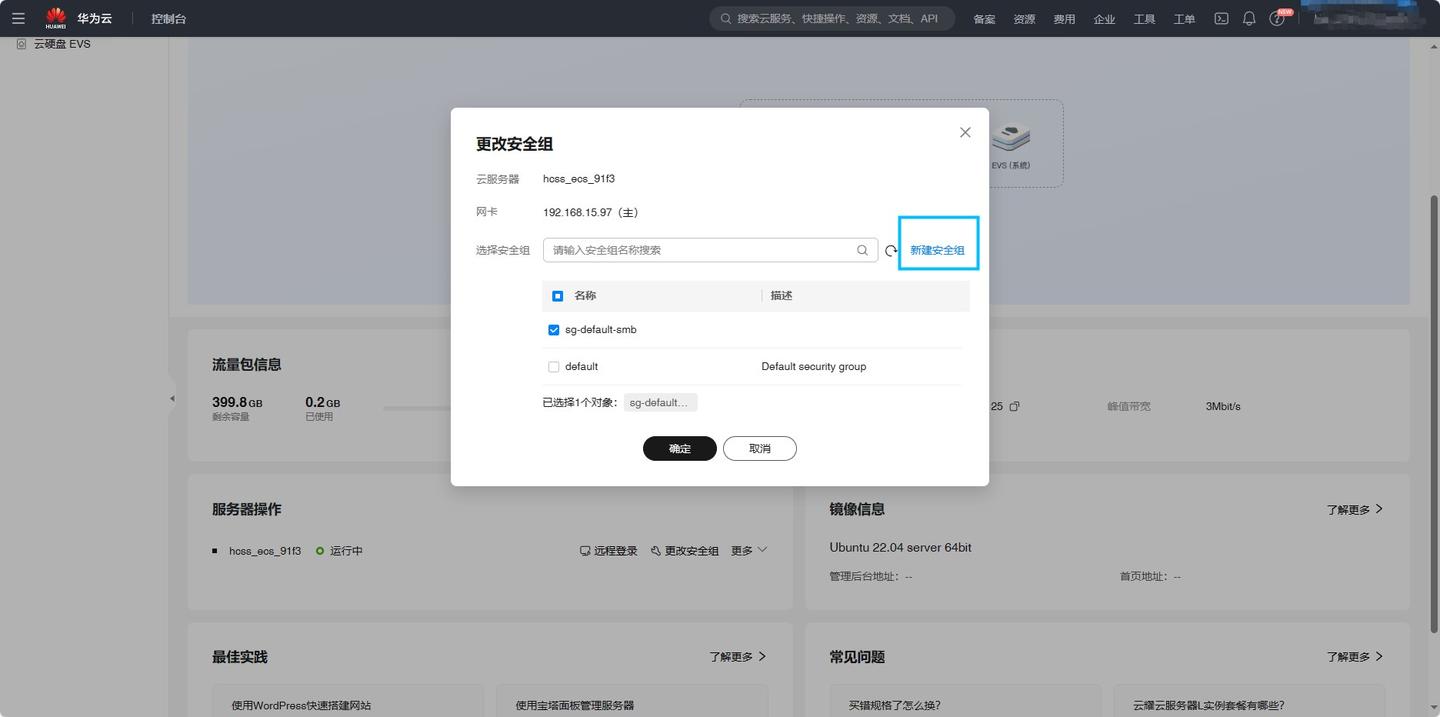Screen dimensions: 1440x717
Task: Focus the top cloud service search box
Action: pos(832,18)
